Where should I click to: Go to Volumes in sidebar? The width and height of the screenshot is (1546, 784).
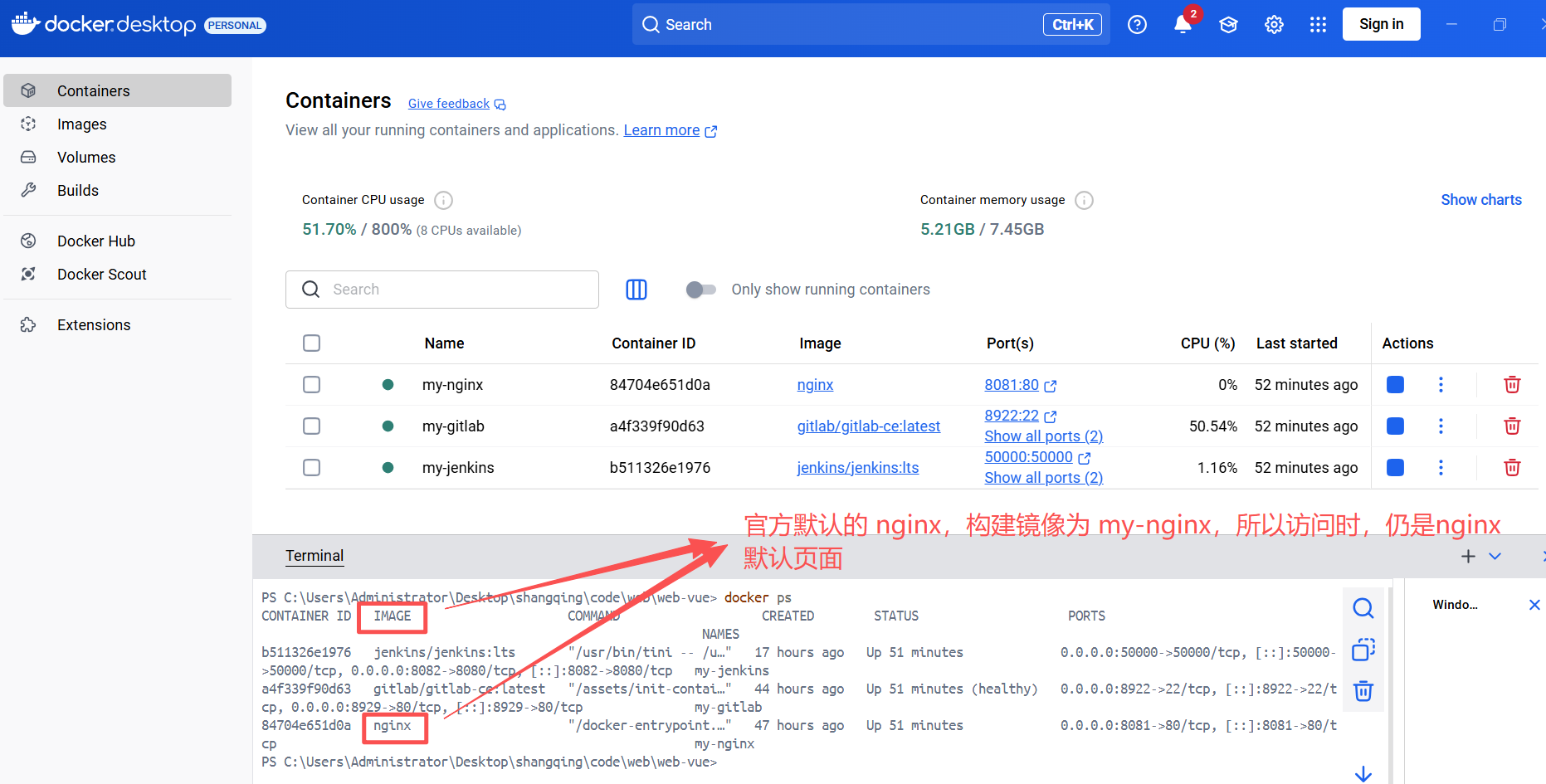(117, 157)
